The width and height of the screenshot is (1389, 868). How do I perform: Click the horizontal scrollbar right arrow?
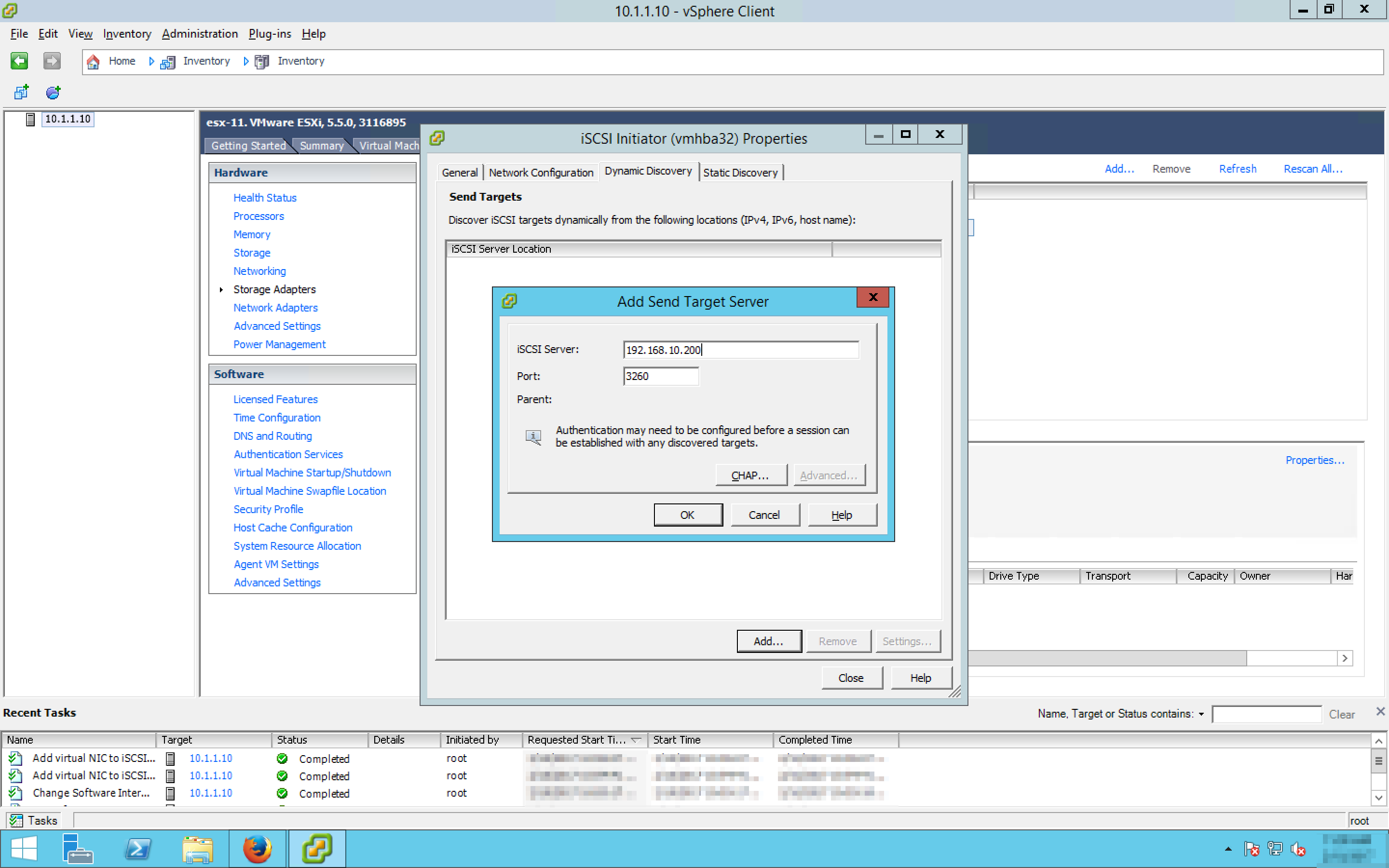pyautogui.click(x=1344, y=658)
